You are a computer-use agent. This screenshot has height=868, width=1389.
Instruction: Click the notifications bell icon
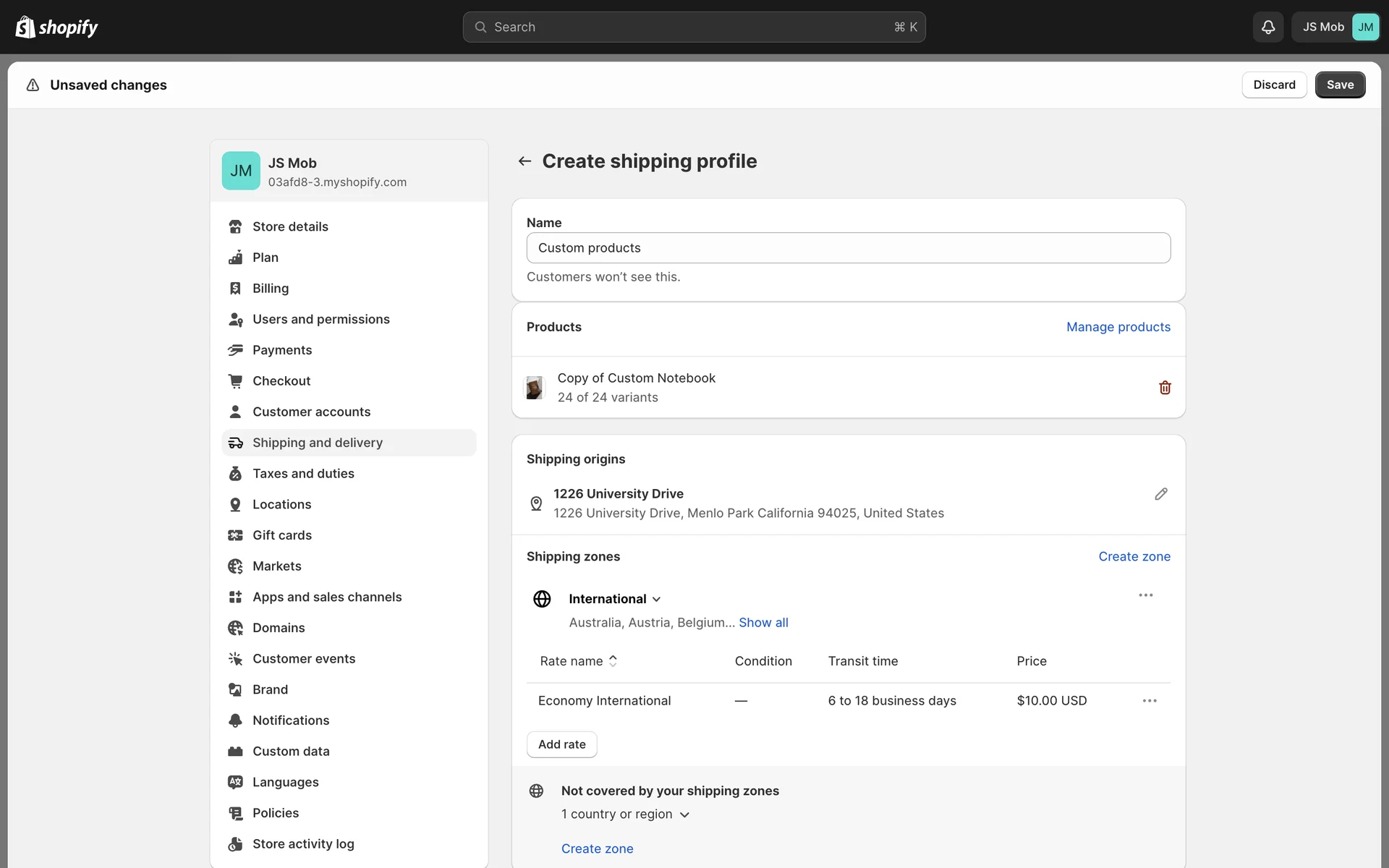pyautogui.click(x=1267, y=27)
